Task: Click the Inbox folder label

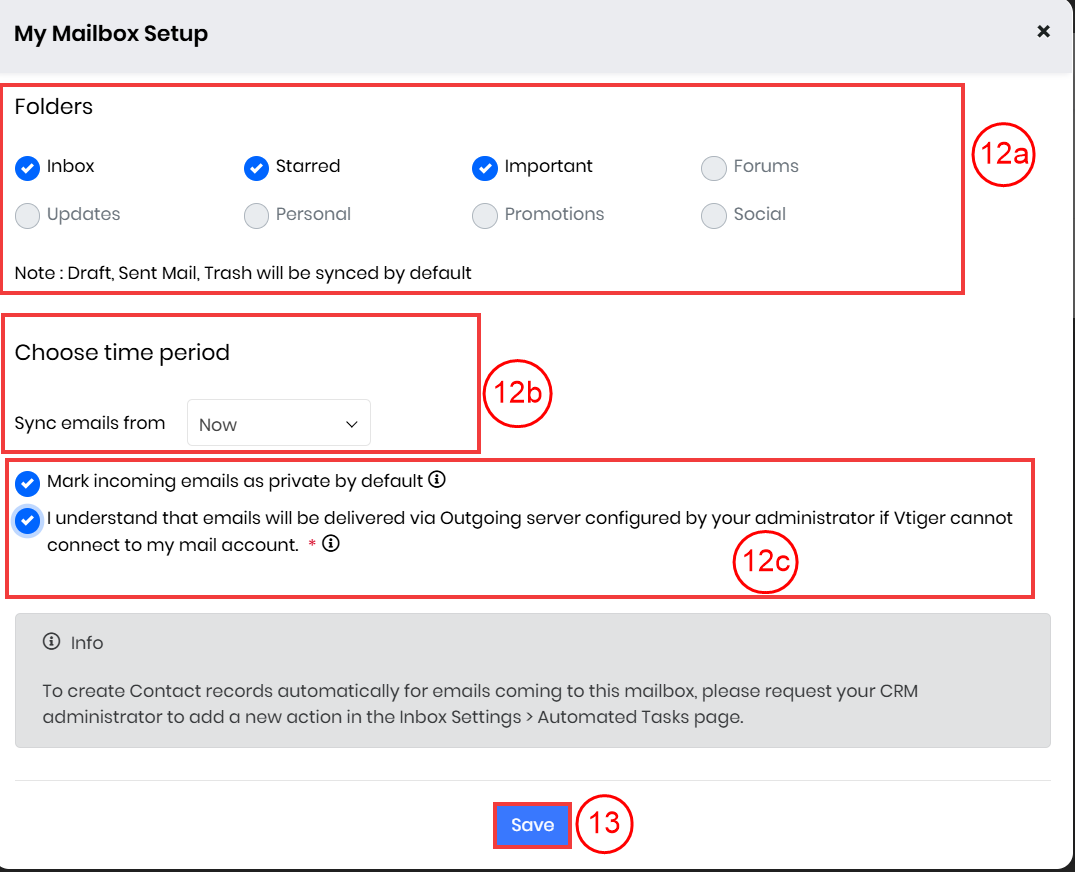Action: click(x=70, y=166)
